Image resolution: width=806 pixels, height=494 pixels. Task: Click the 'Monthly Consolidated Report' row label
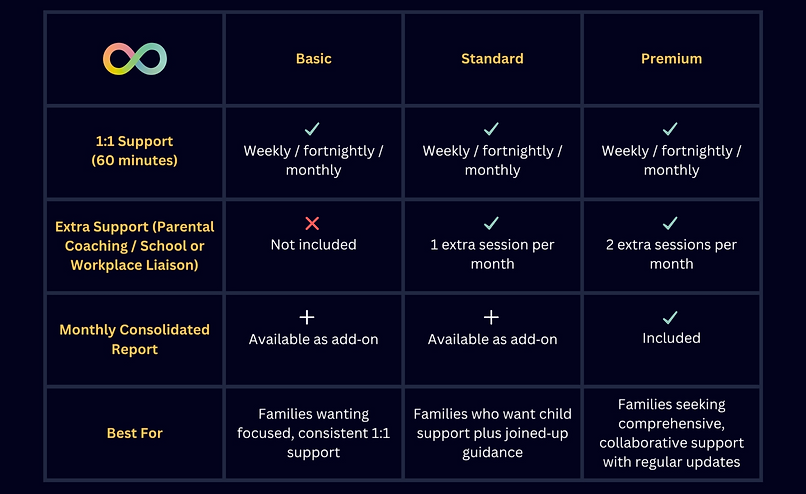coord(134,339)
